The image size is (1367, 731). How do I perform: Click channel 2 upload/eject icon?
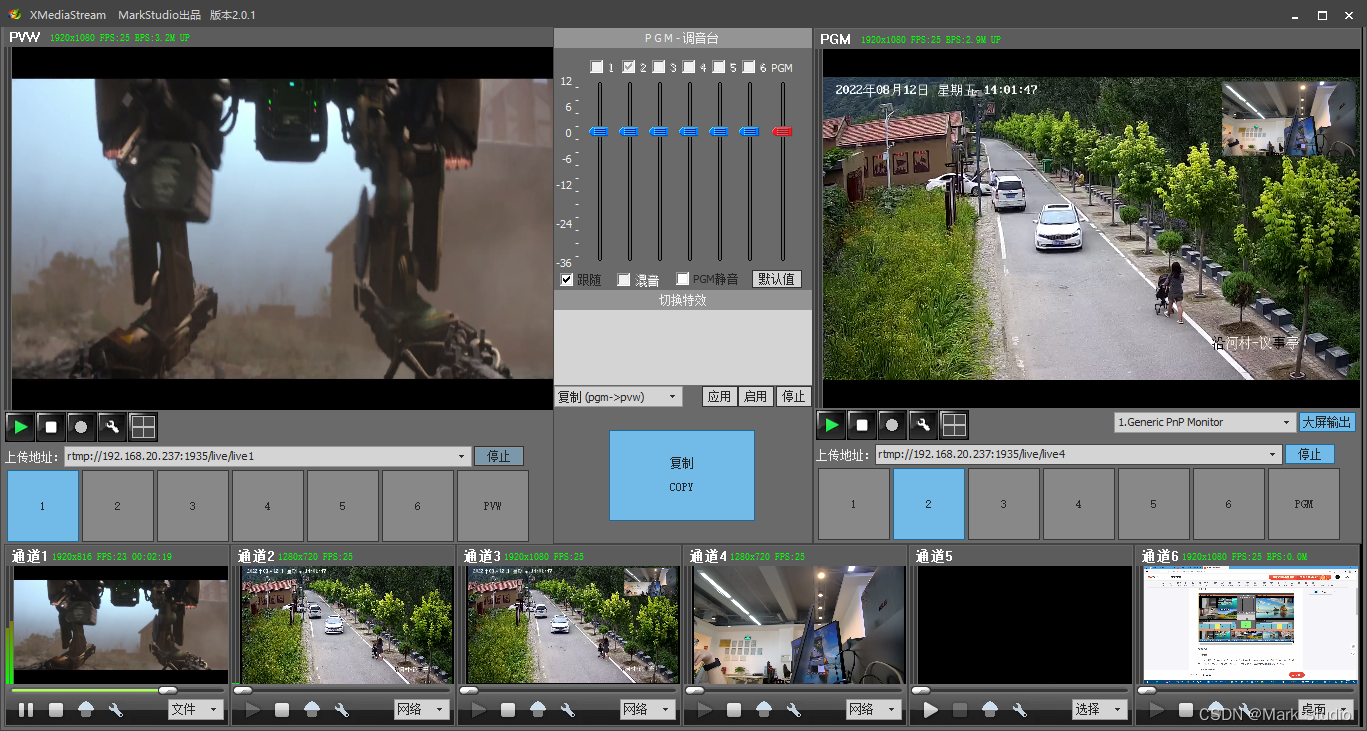click(312, 709)
